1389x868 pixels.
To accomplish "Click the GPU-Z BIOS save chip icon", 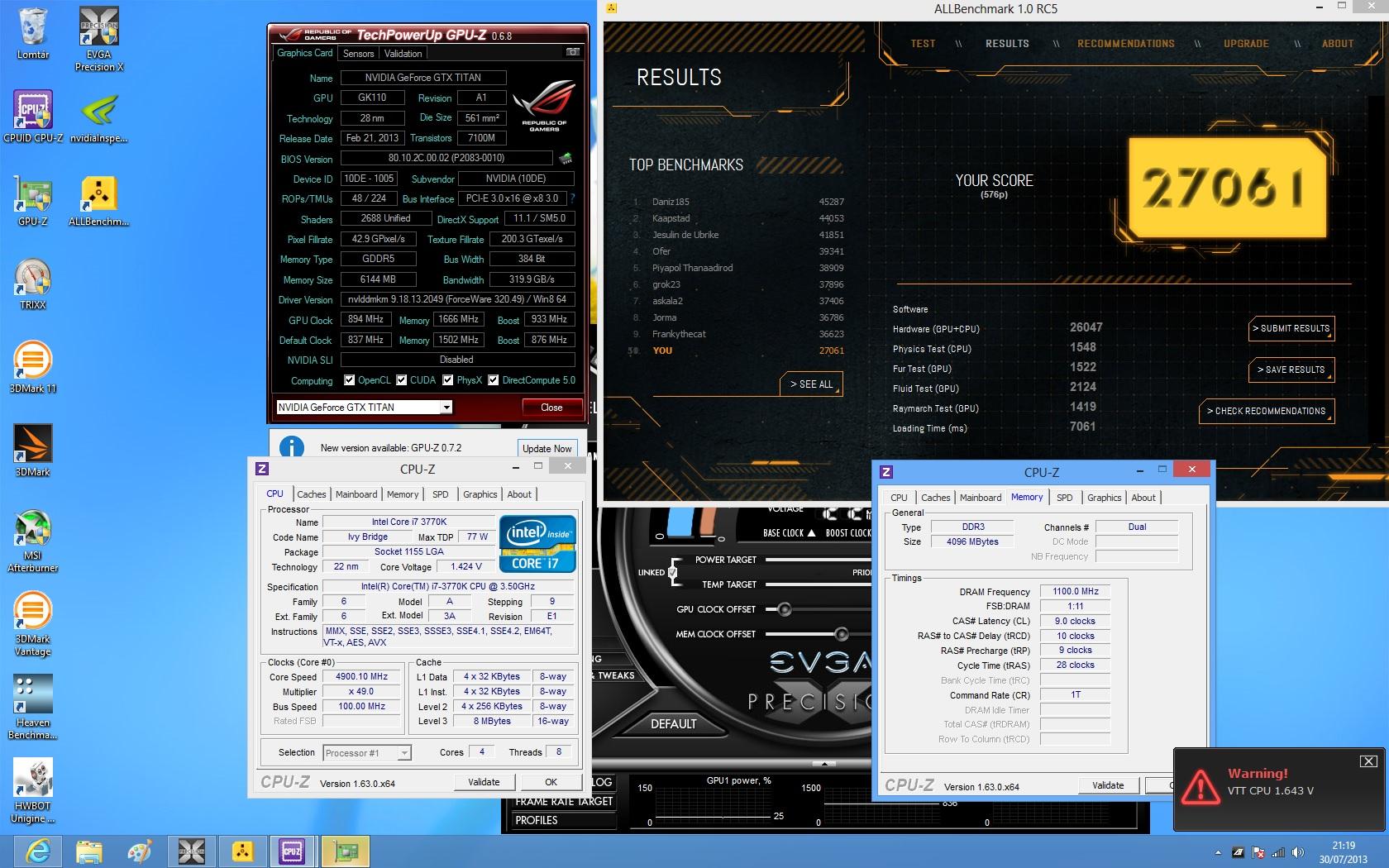I will (x=566, y=158).
